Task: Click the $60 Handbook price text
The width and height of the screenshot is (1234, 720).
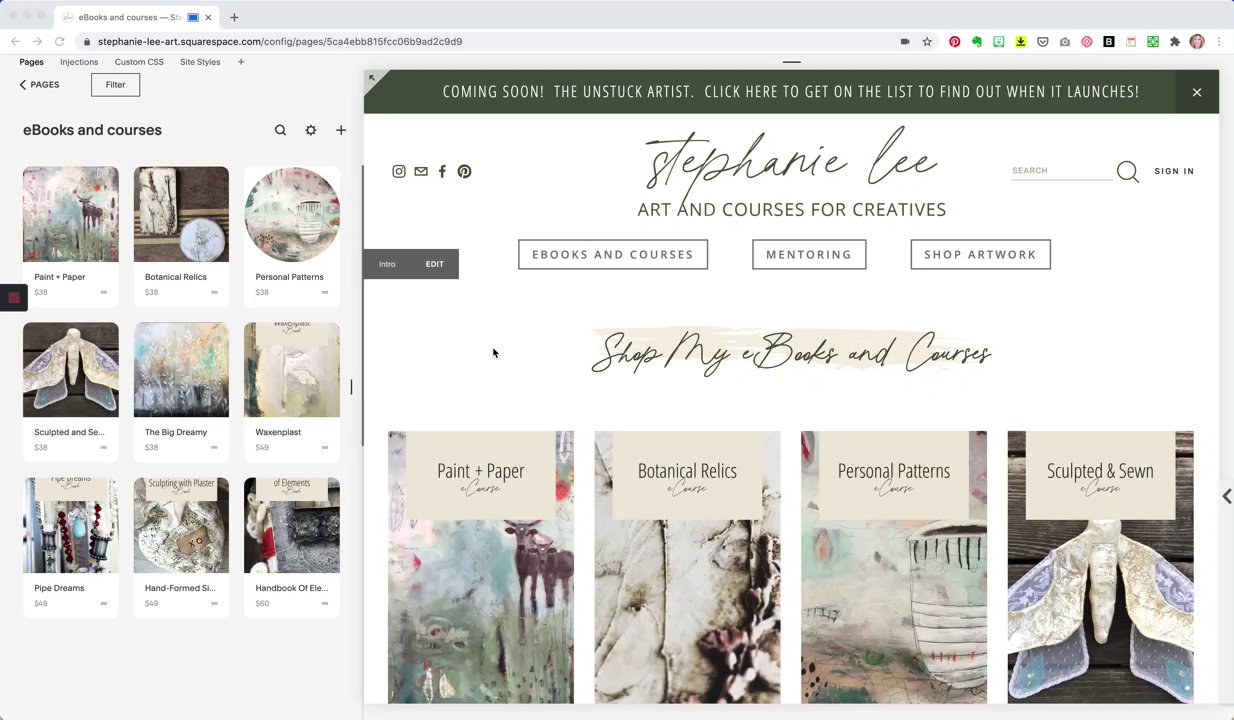Action: [x=262, y=604]
